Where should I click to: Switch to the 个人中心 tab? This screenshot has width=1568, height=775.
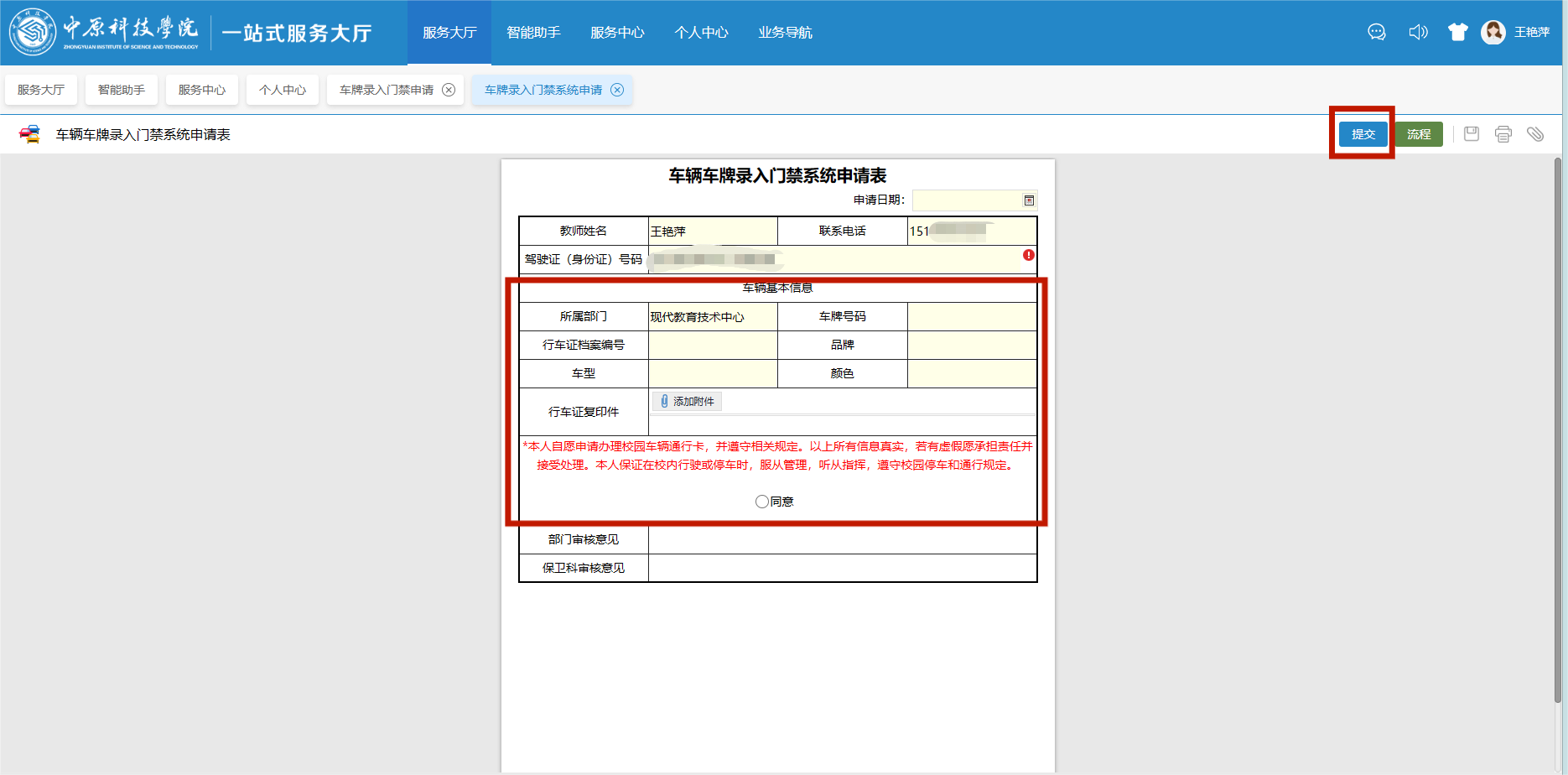(x=283, y=90)
